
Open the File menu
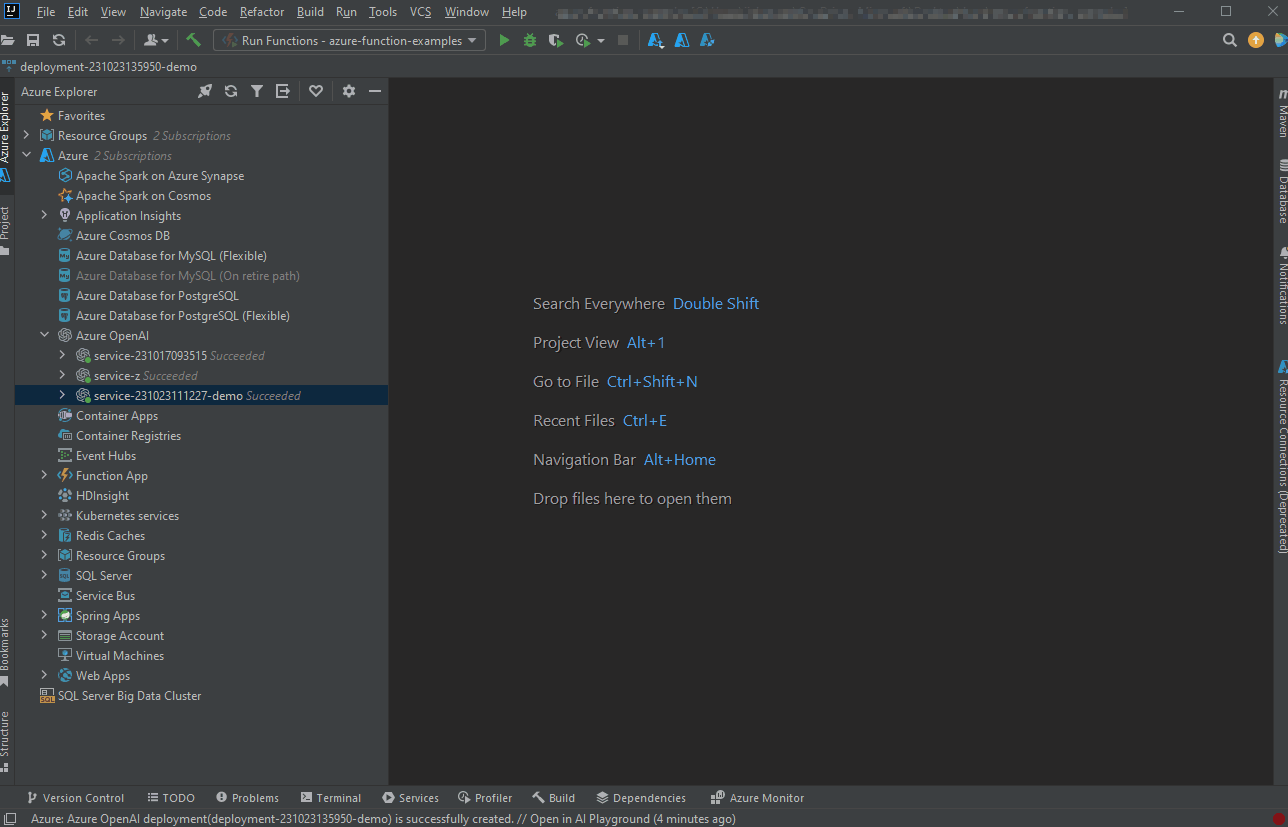pyautogui.click(x=46, y=12)
